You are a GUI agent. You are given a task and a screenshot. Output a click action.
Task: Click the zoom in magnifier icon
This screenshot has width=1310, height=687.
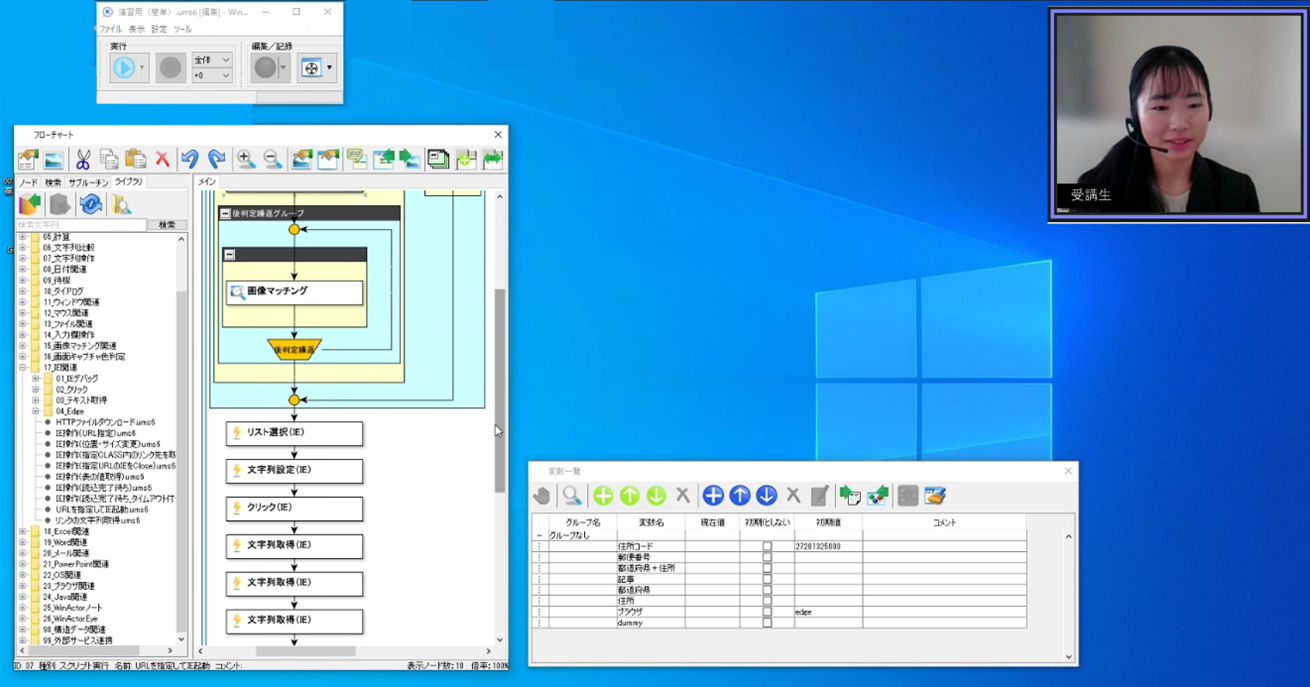coord(245,159)
